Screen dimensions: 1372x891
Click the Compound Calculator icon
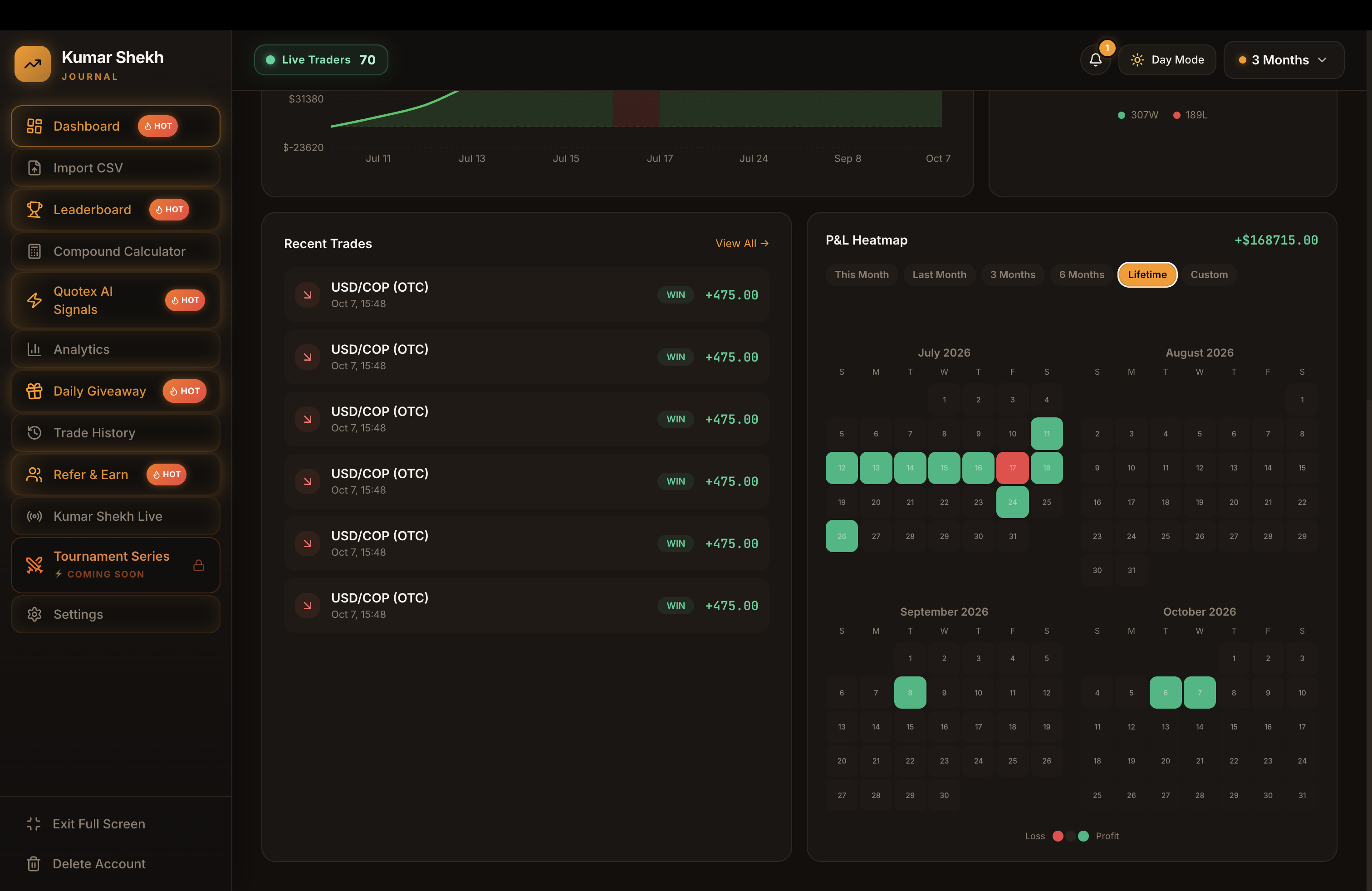click(x=34, y=251)
